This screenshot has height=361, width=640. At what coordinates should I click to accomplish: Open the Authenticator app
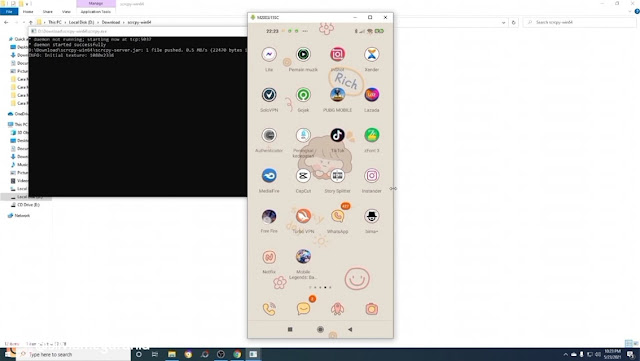pyautogui.click(x=269, y=135)
